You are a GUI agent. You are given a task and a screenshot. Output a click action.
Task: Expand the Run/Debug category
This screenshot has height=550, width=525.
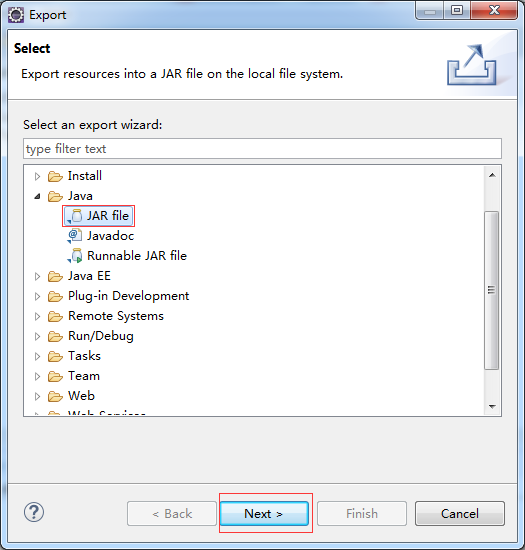[x=38, y=336]
